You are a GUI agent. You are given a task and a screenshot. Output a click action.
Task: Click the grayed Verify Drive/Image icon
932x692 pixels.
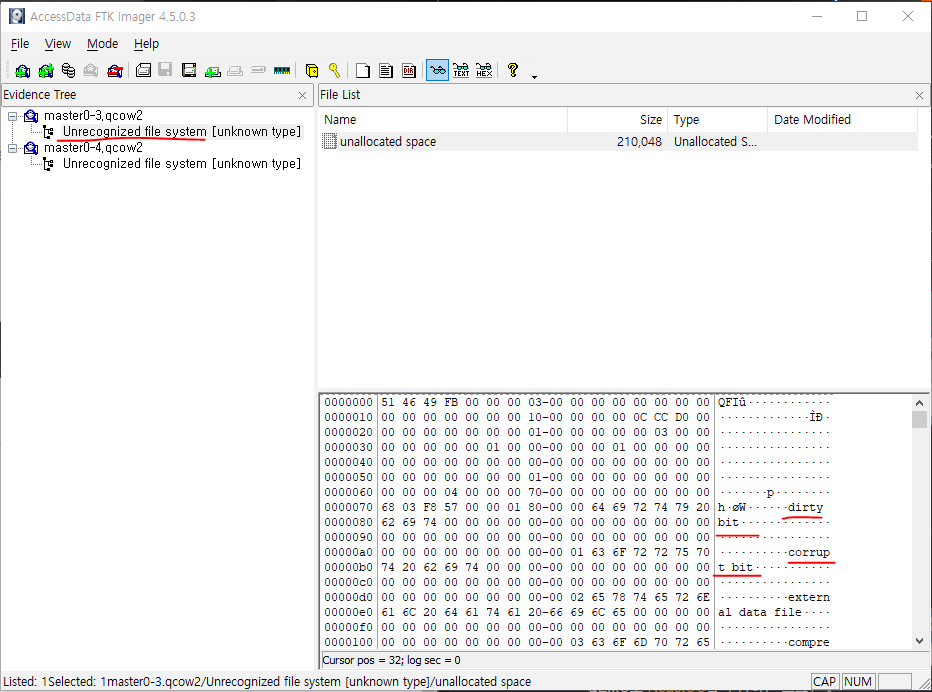click(258, 70)
